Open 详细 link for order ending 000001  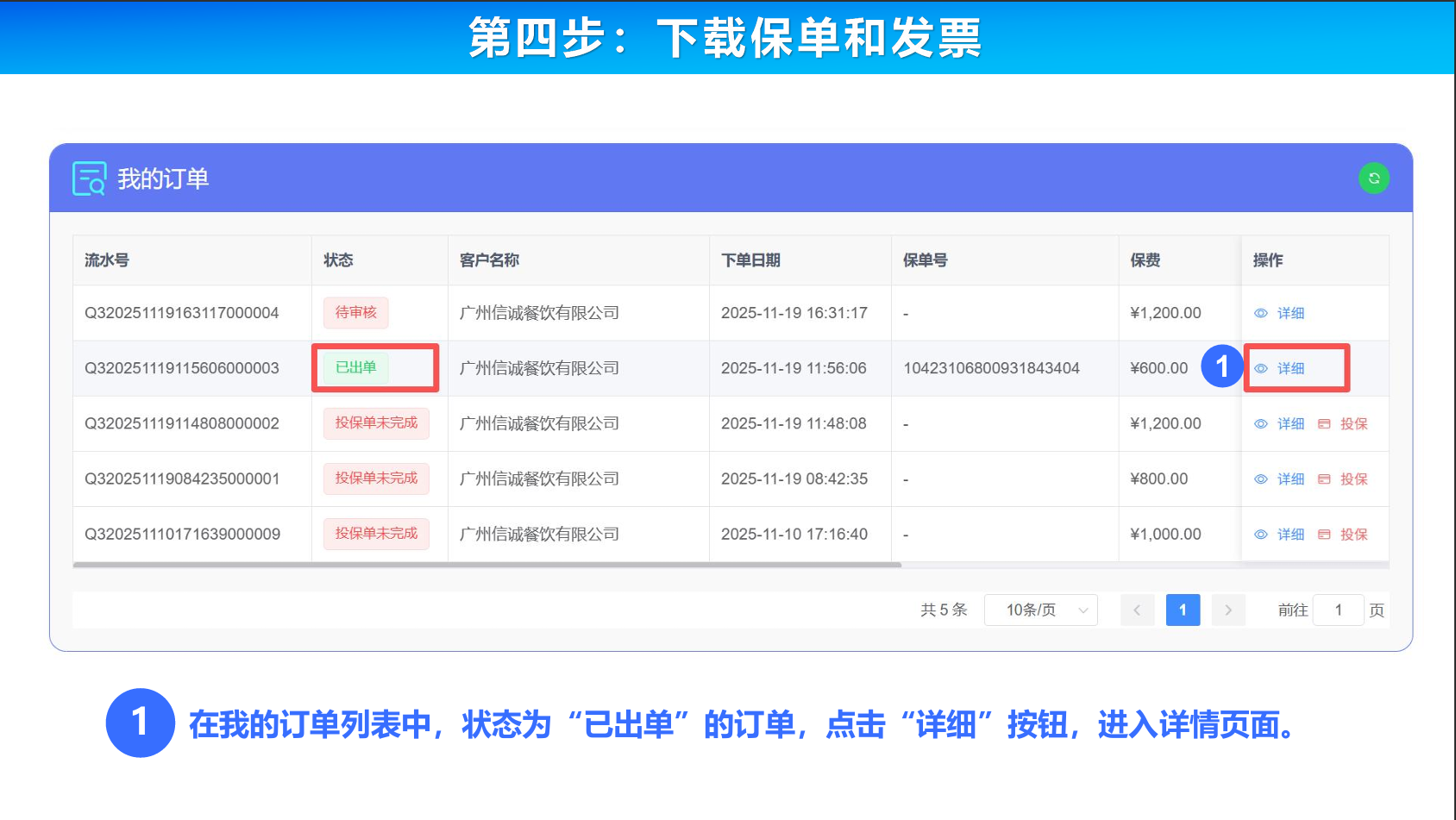coord(1290,479)
